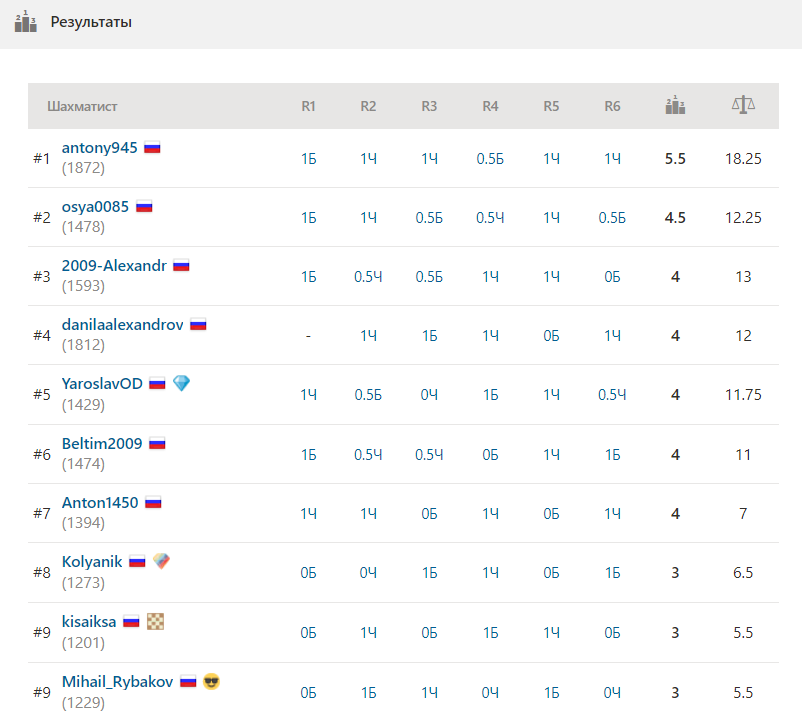Open YaroslavOD's R6 result 0.5Ч
Image resolution: width=802 pixels, height=718 pixels.
click(x=612, y=394)
